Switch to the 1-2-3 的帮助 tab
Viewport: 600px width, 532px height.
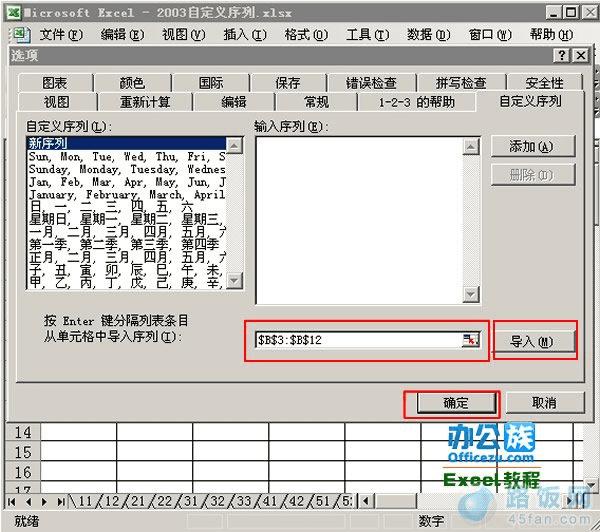tap(416, 102)
